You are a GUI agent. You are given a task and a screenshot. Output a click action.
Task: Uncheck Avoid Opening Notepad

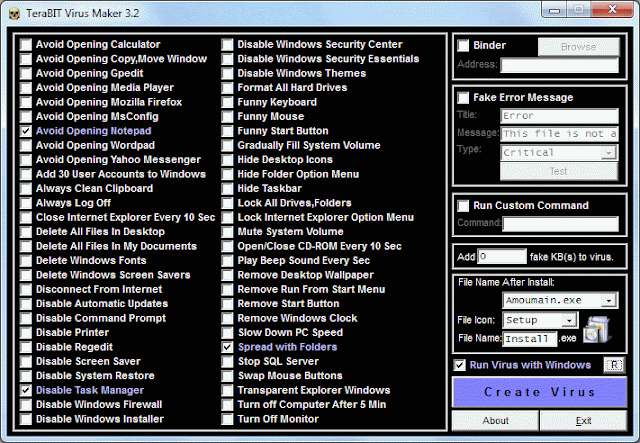pos(26,131)
